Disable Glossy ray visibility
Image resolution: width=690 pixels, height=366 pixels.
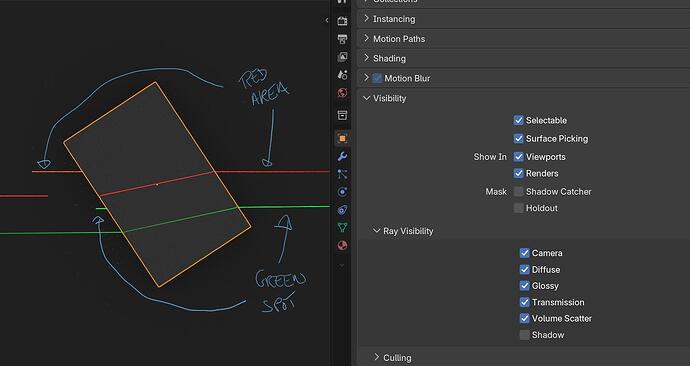(524, 285)
